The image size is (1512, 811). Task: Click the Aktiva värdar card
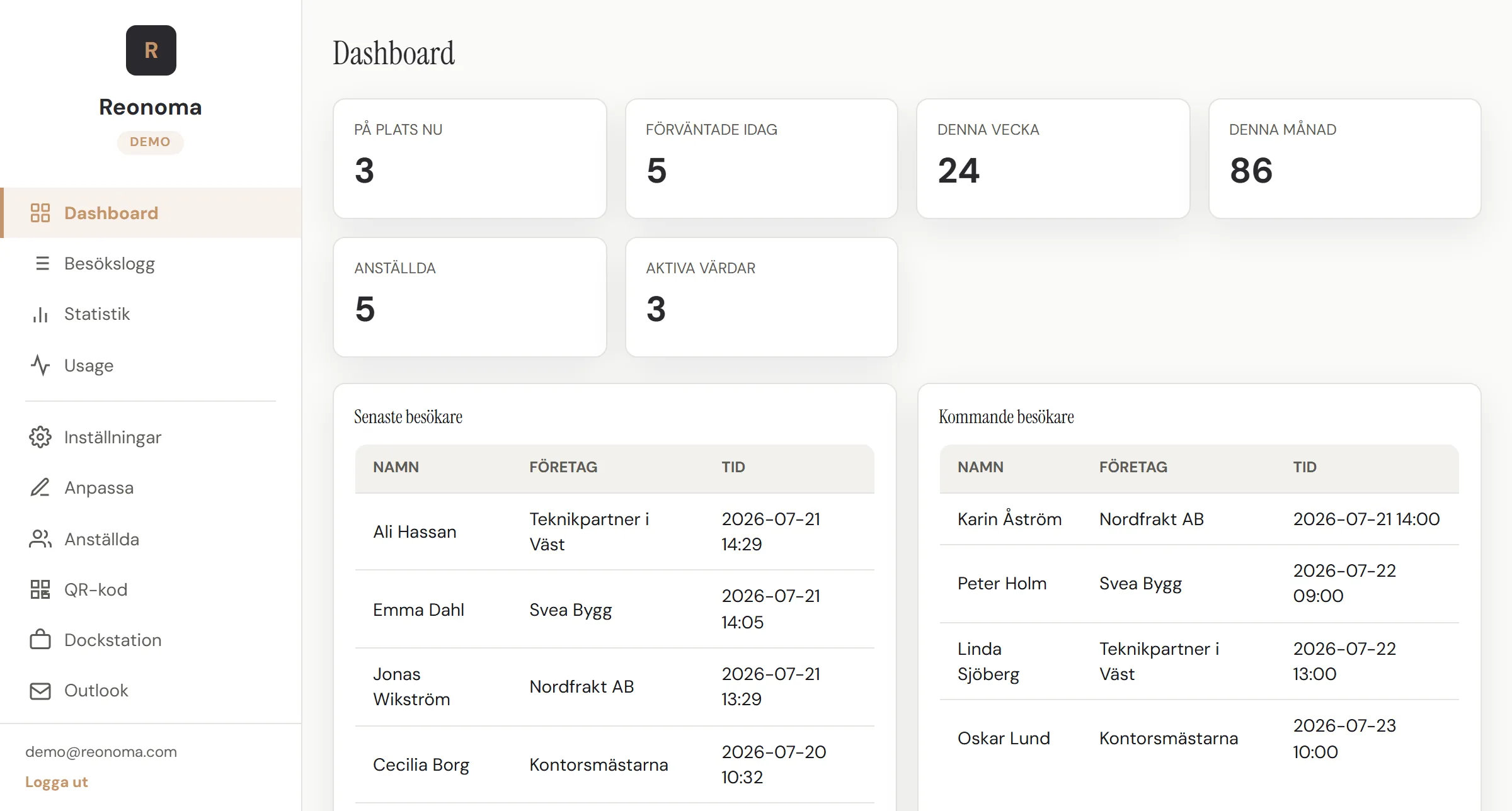pyautogui.click(x=762, y=297)
